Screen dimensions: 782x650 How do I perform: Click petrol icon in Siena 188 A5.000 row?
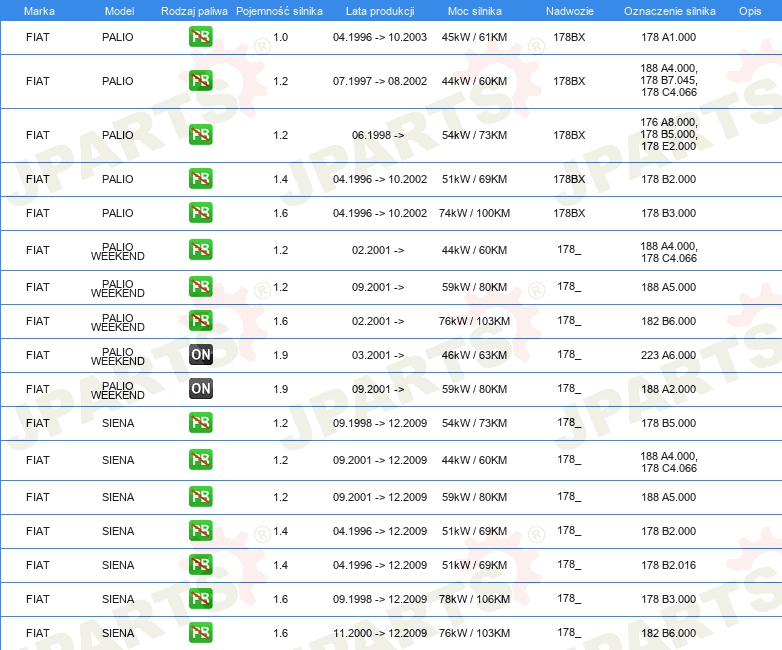[200, 496]
